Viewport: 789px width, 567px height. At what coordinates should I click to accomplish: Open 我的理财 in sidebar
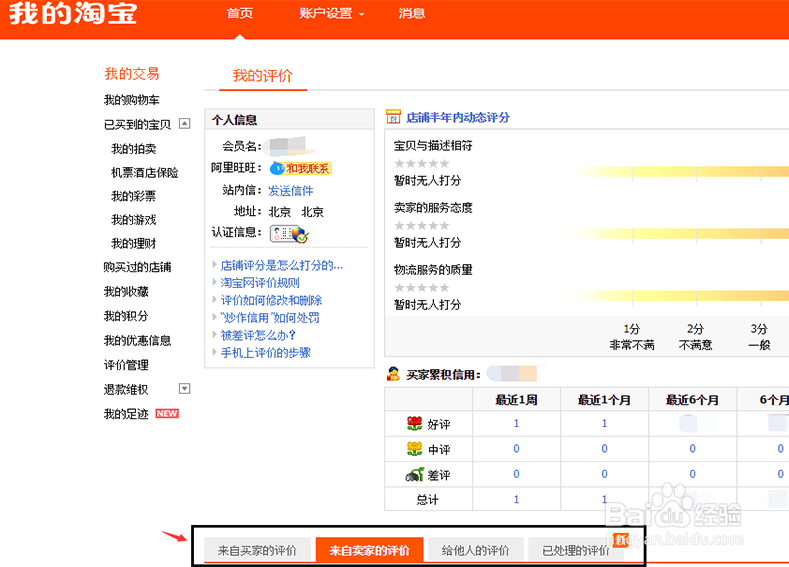coord(133,244)
